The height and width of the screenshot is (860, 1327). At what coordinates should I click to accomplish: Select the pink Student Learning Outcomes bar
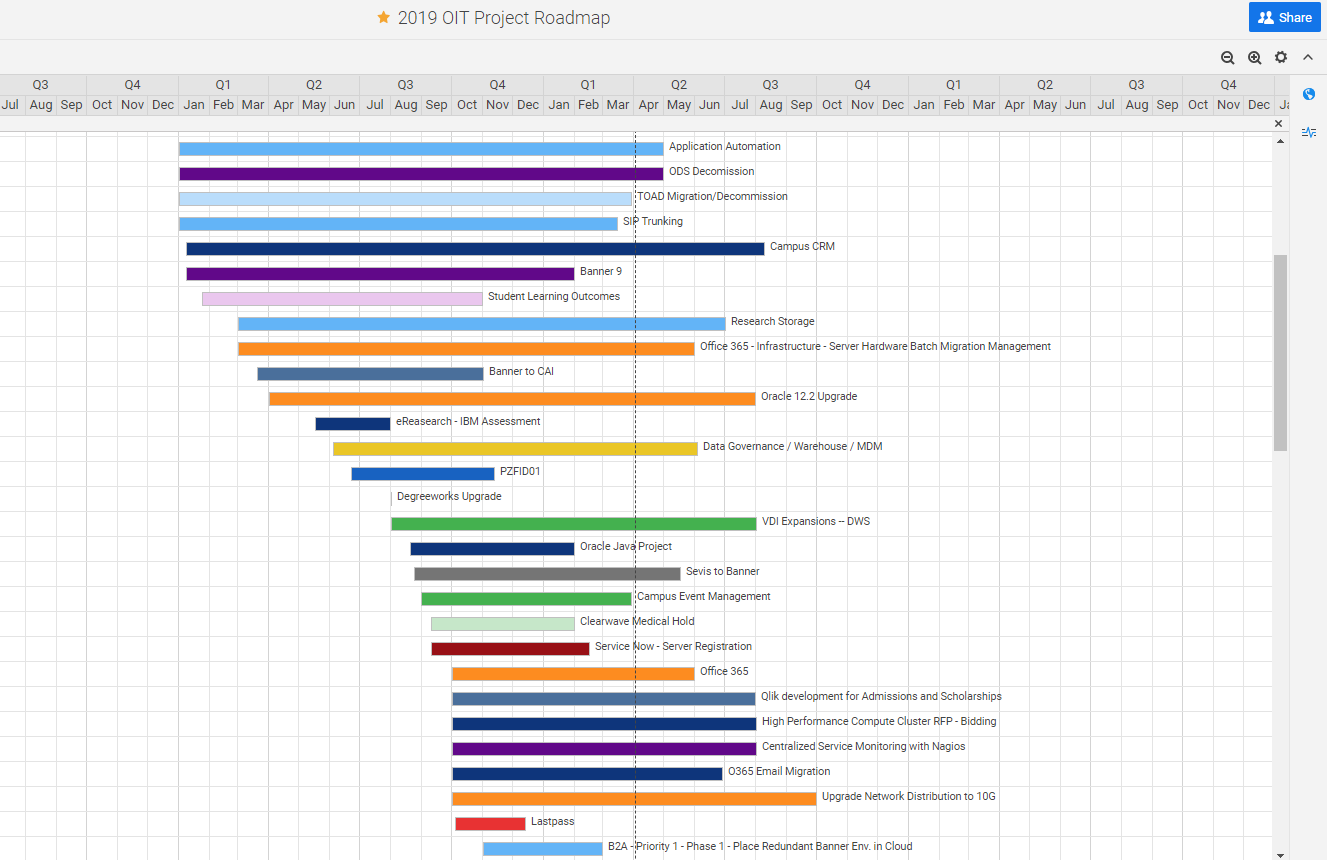click(342, 299)
